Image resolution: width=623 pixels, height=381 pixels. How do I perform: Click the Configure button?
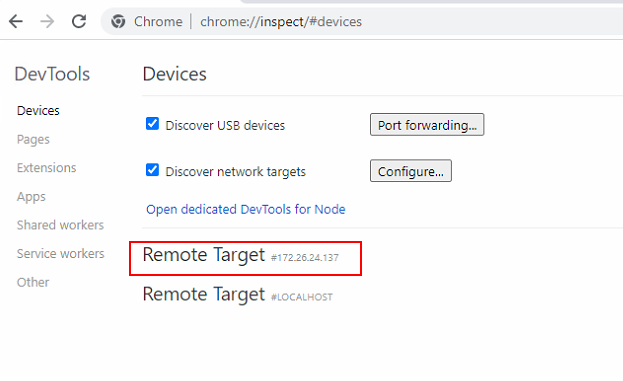coord(410,171)
